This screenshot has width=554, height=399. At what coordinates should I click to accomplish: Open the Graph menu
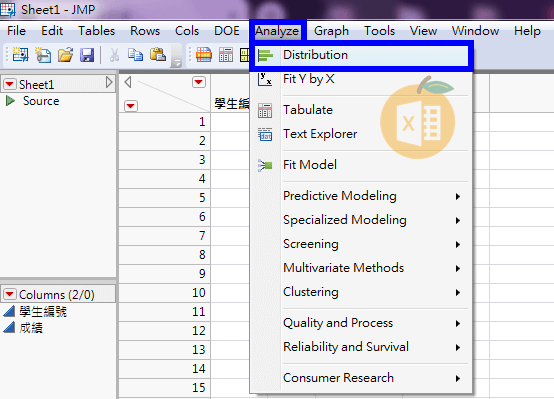(331, 31)
